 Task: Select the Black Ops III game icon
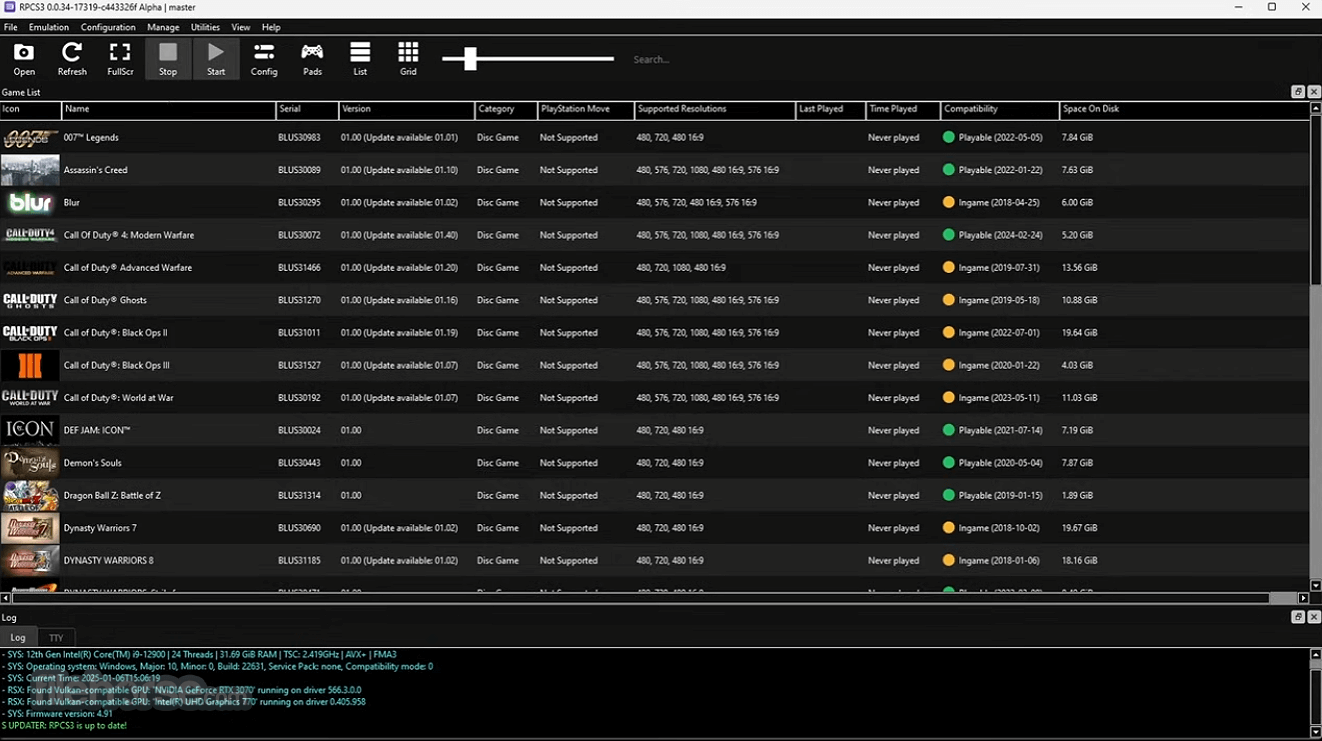30,365
